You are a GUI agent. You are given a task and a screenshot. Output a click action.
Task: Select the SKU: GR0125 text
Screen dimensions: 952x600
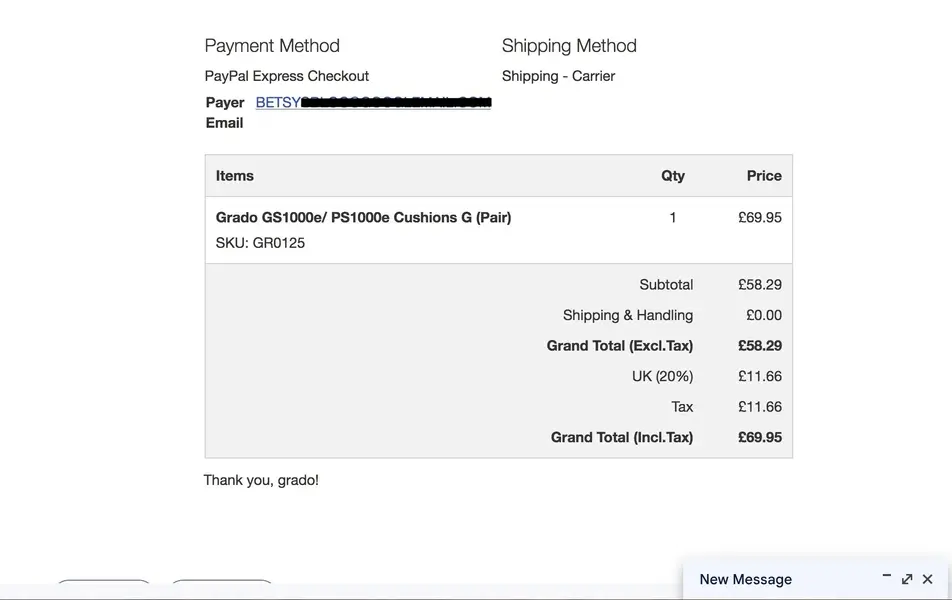pyautogui.click(x=260, y=243)
